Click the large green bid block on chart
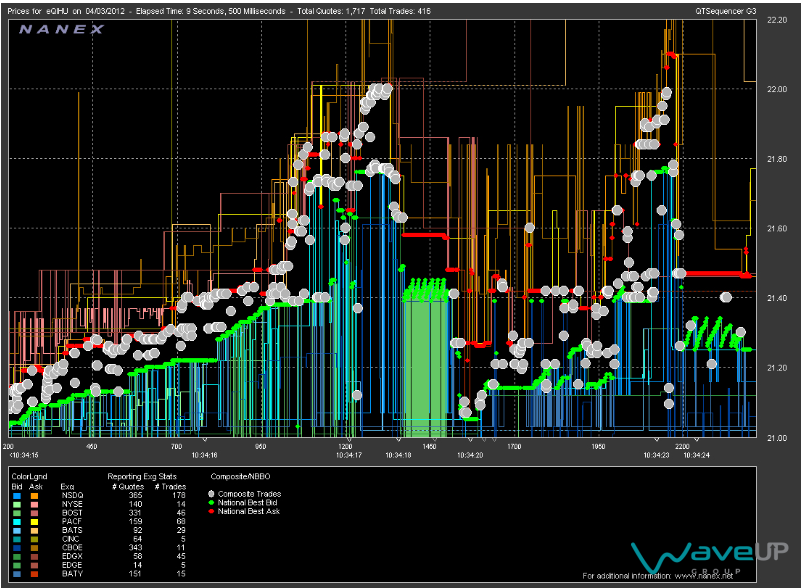 [425, 365]
